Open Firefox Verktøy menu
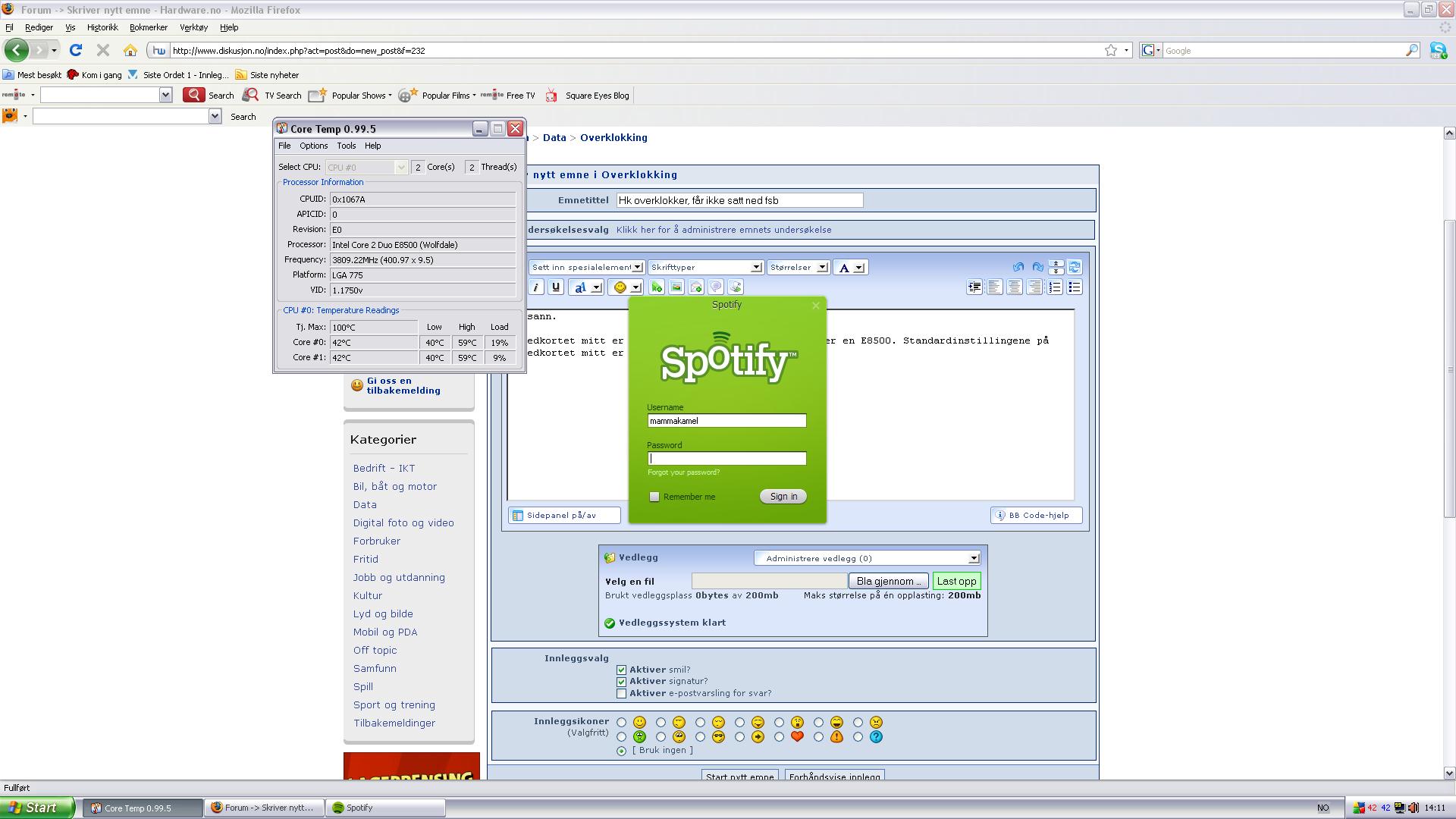 pos(193,27)
